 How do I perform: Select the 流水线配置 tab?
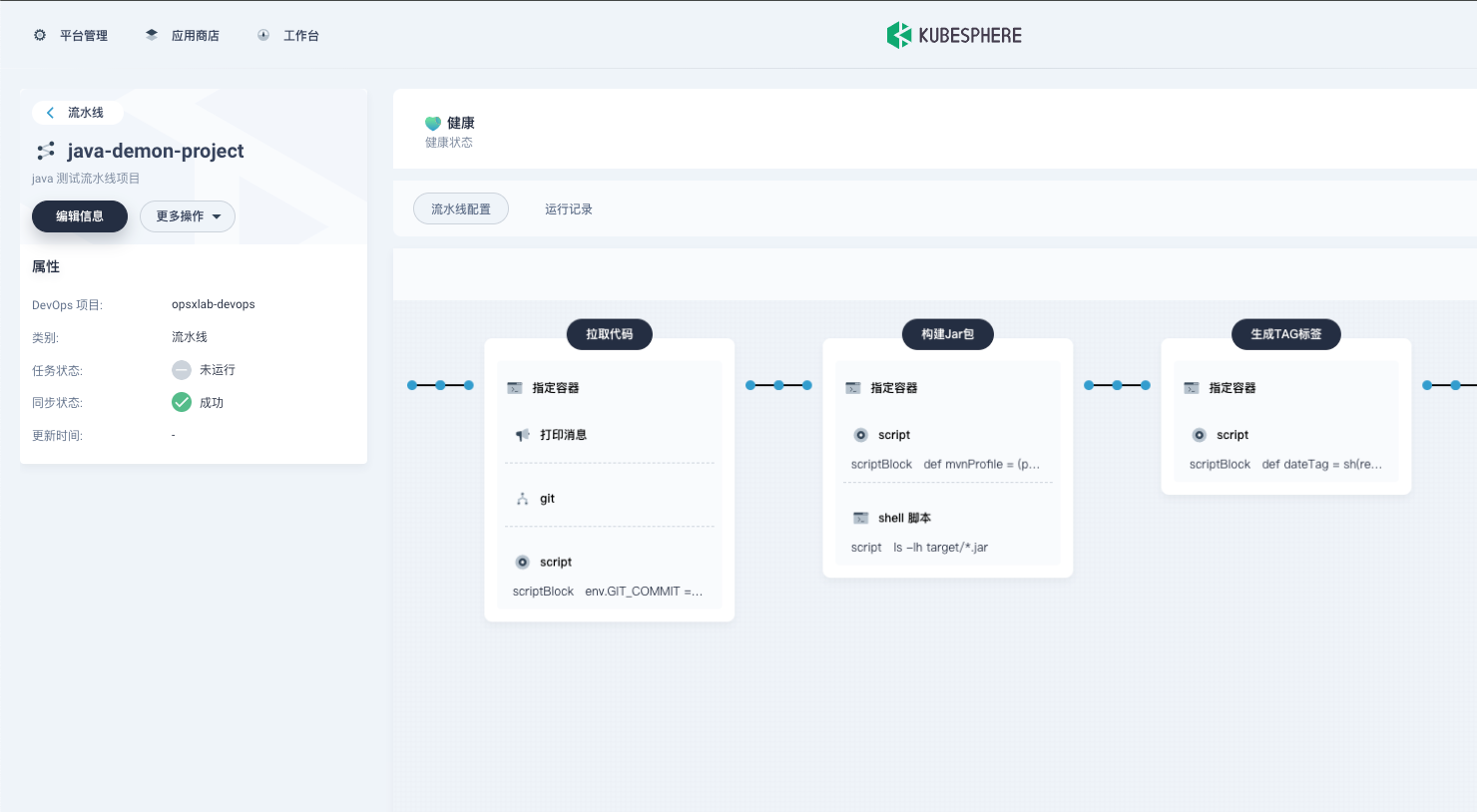coord(461,209)
